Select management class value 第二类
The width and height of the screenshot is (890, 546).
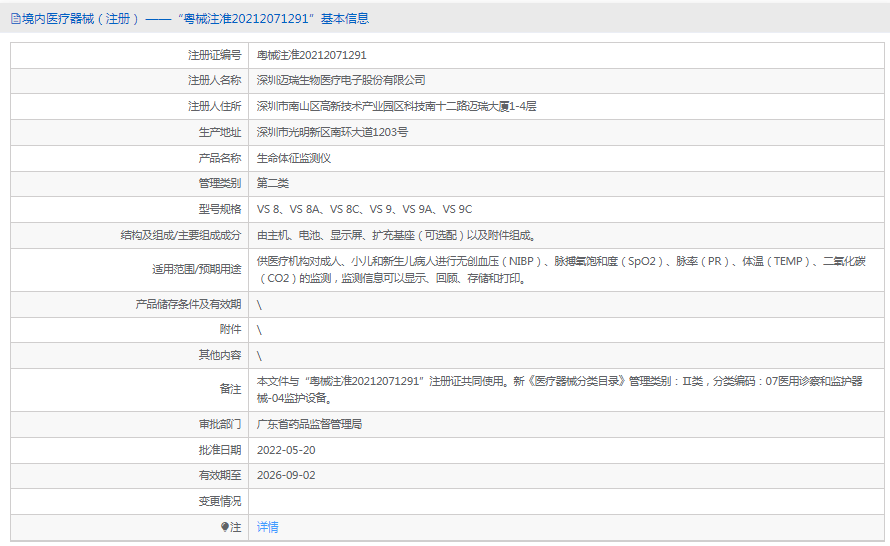tap(272, 183)
